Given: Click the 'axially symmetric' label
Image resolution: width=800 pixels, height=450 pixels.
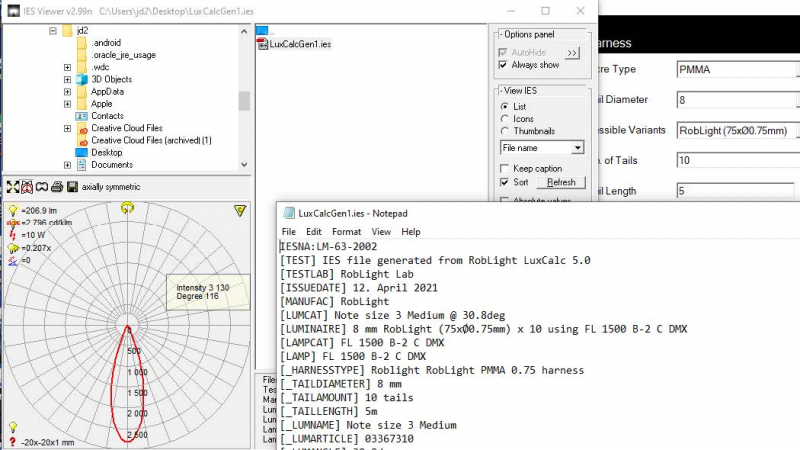Looking at the screenshot, I should pos(111,187).
